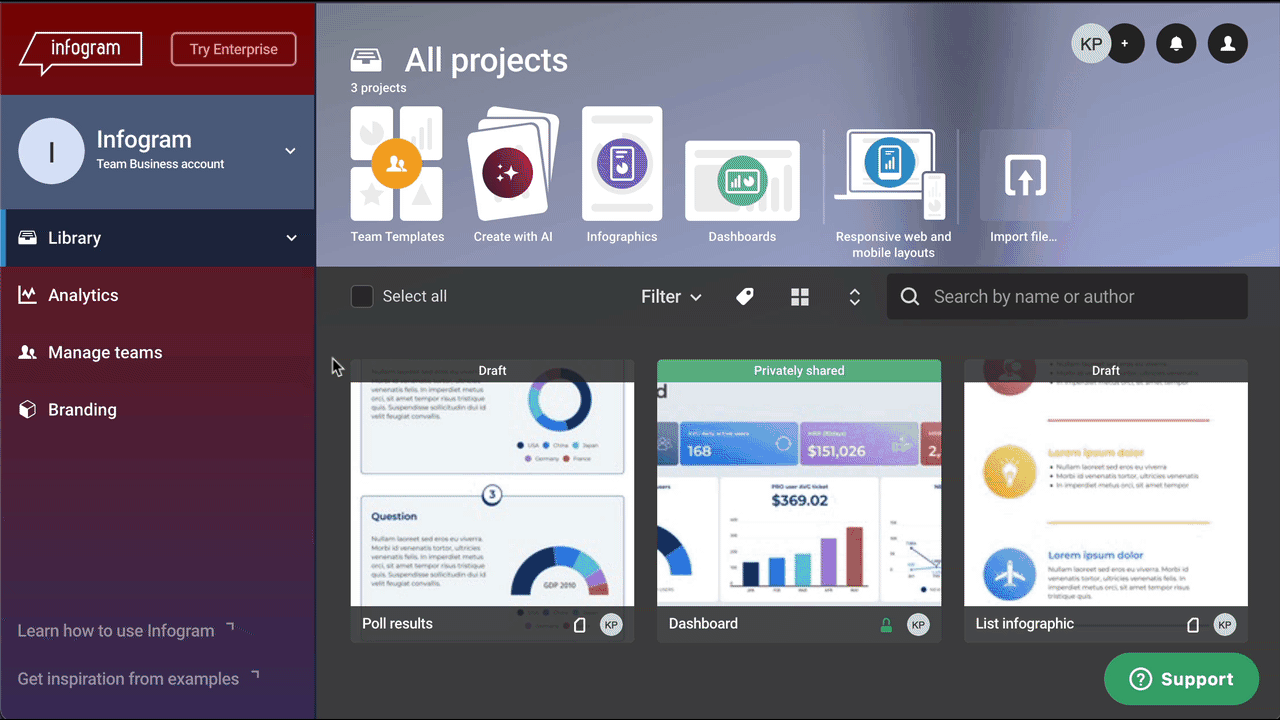Click KP author badge on List infographic
The height and width of the screenshot is (720, 1280).
pyautogui.click(x=1225, y=625)
